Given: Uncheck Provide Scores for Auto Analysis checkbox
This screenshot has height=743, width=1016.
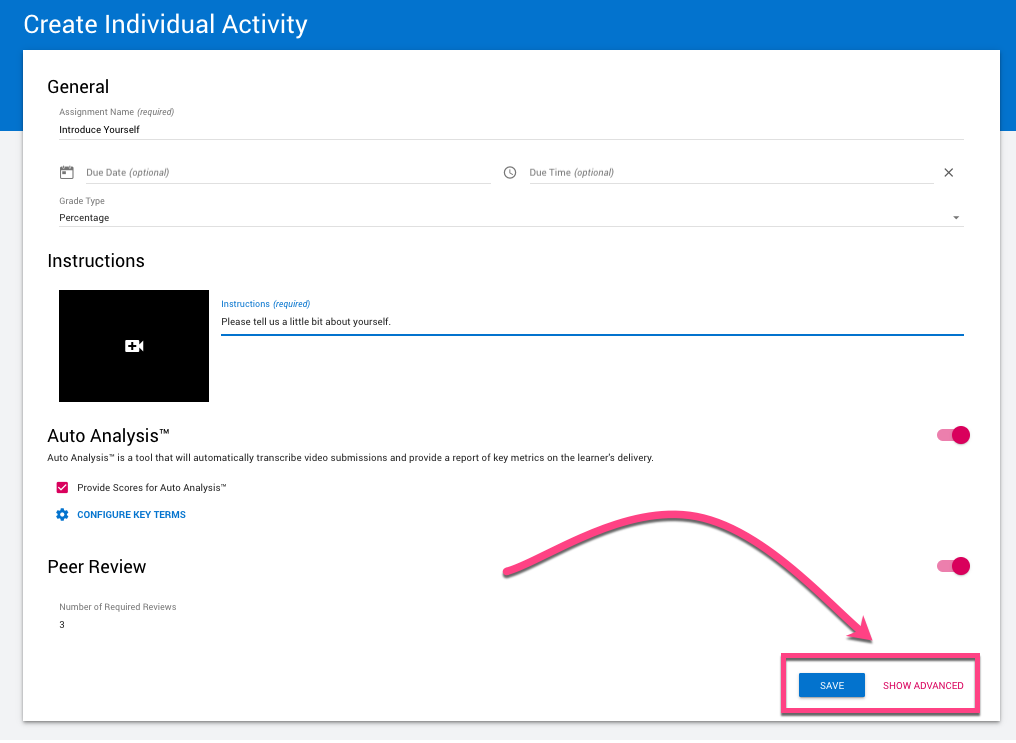Looking at the screenshot, I should pyautogui.click(x=63, y=488).
